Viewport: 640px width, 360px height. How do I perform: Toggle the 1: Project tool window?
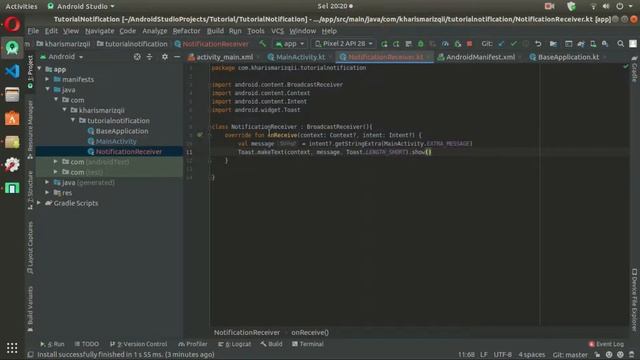(30, 72)
